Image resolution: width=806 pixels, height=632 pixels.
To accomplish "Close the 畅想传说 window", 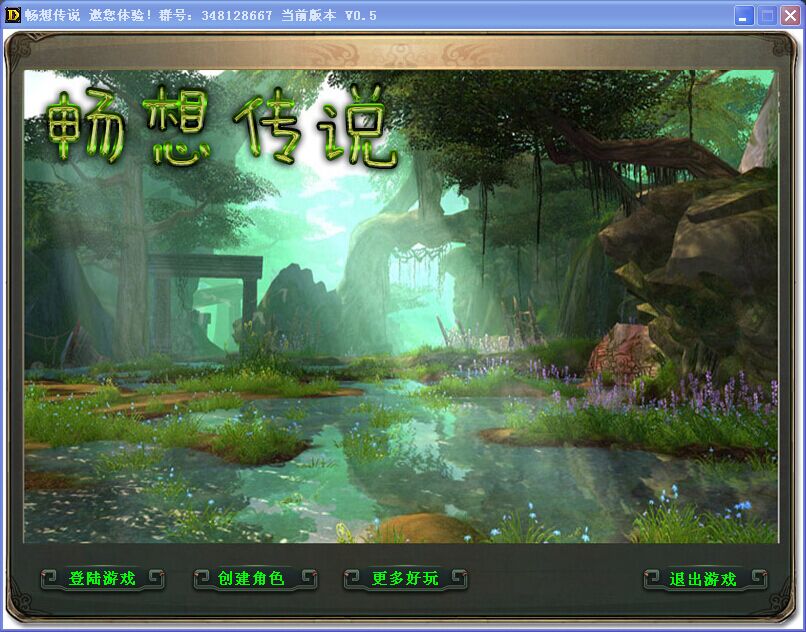I will [x=791, y=15].
